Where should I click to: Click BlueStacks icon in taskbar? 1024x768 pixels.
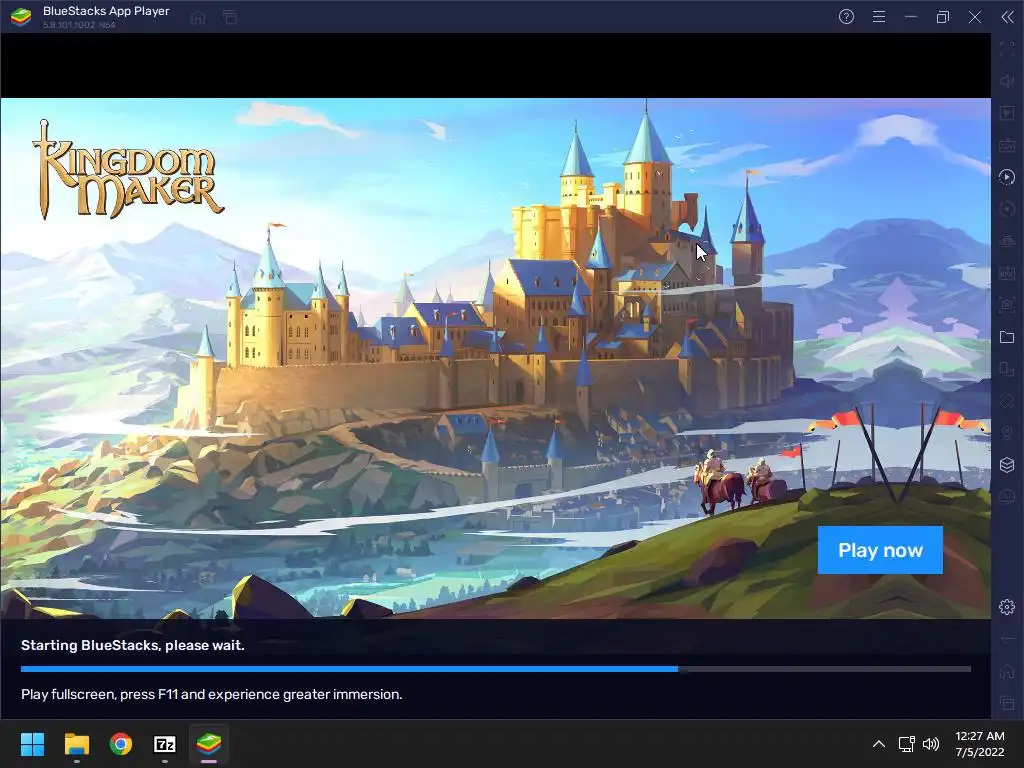[209, 744]
